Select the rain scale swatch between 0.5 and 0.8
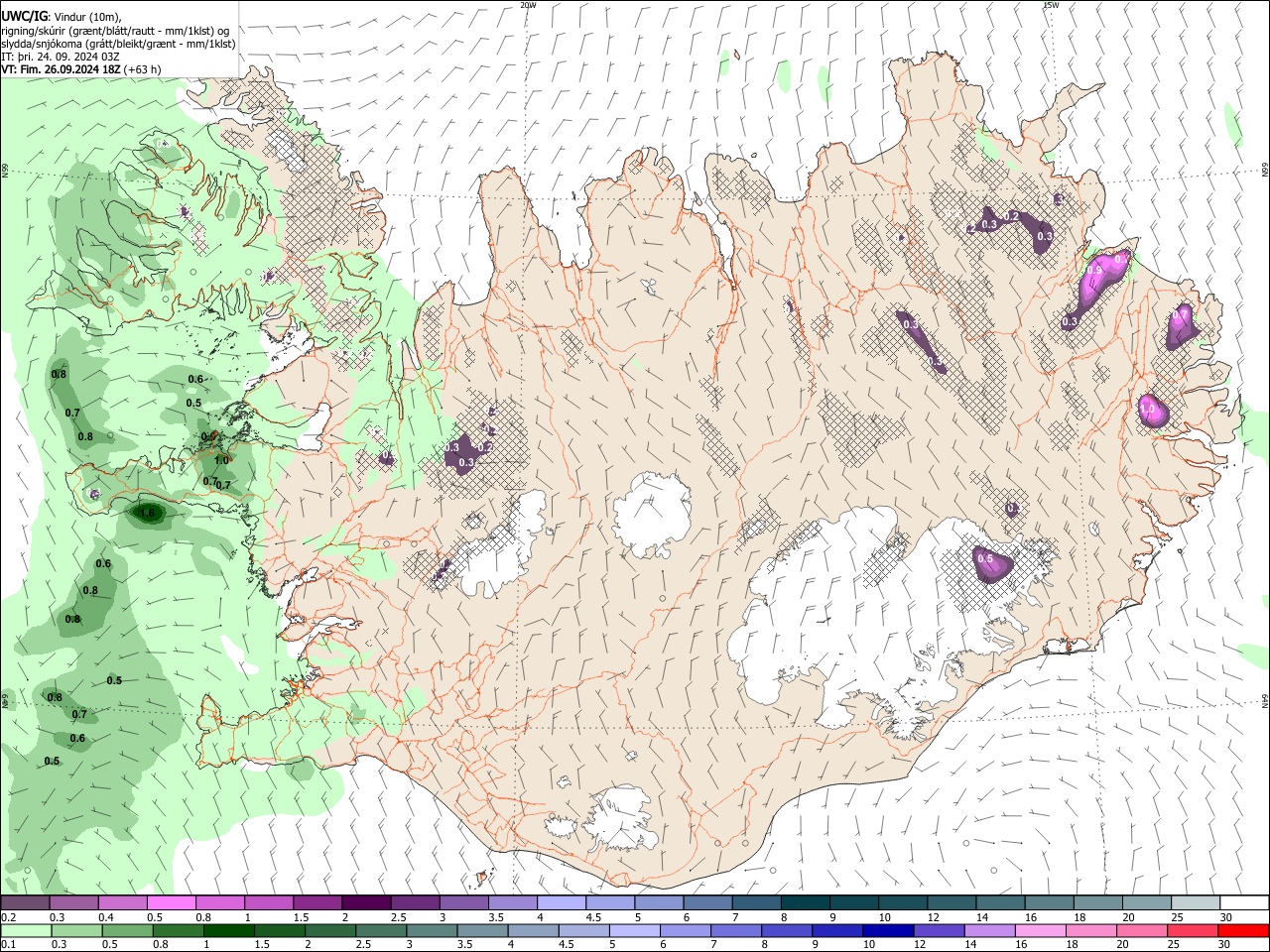Viewport: 1270px width, 952px height. (126, 930)
